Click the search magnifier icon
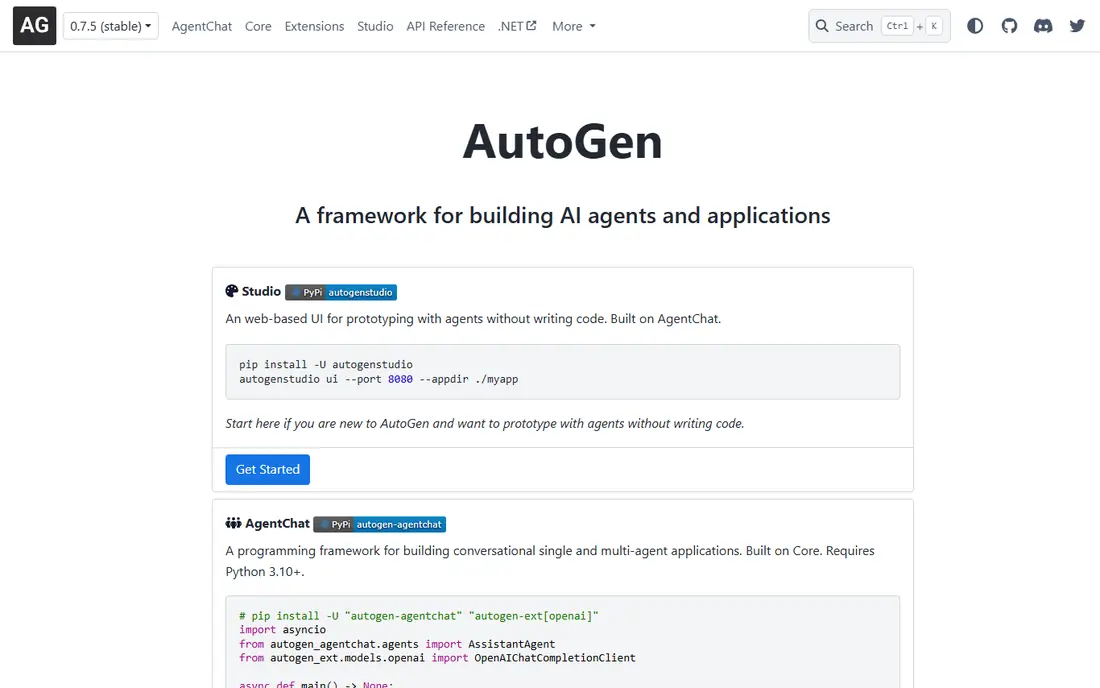Image resolution: width=1100 pixels, height=688 pixels. tap(821, 26)
